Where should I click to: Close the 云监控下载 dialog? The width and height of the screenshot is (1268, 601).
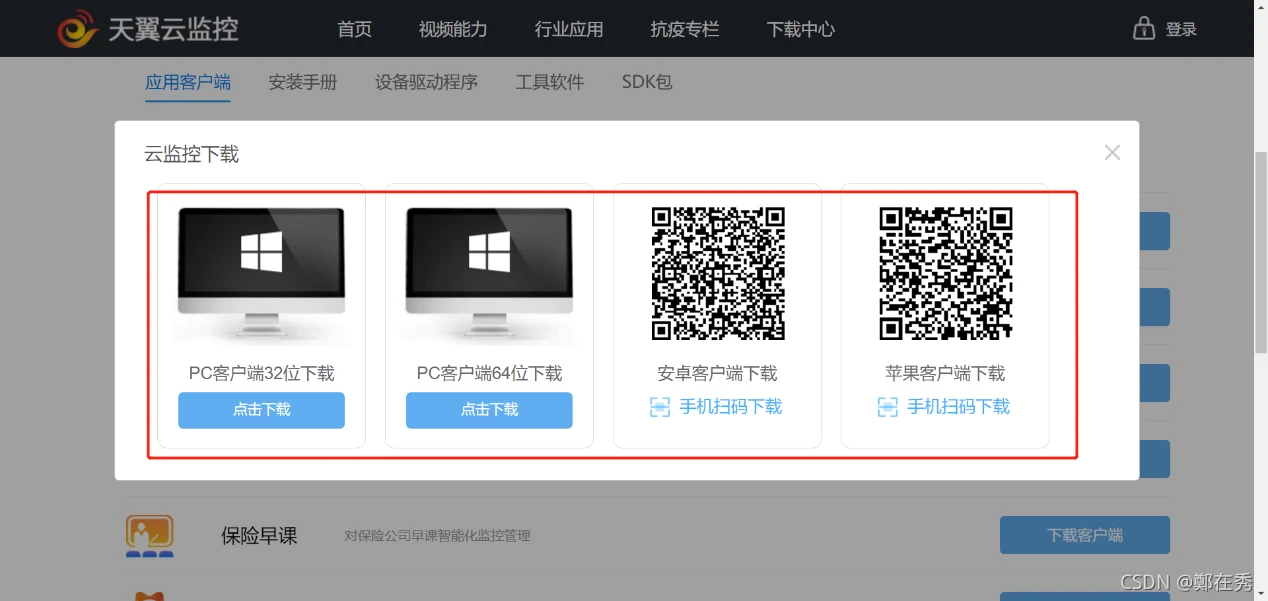[1112, 153]
